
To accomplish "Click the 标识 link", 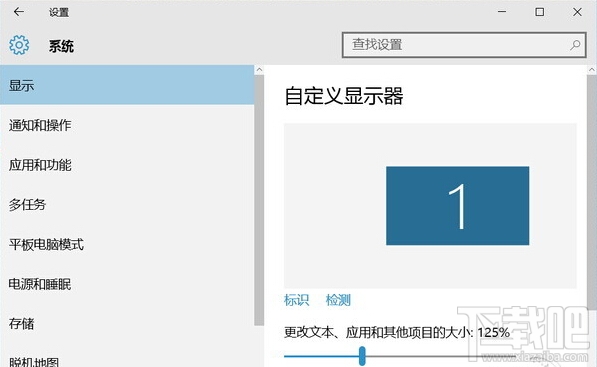I will click(x=296, y=300).
